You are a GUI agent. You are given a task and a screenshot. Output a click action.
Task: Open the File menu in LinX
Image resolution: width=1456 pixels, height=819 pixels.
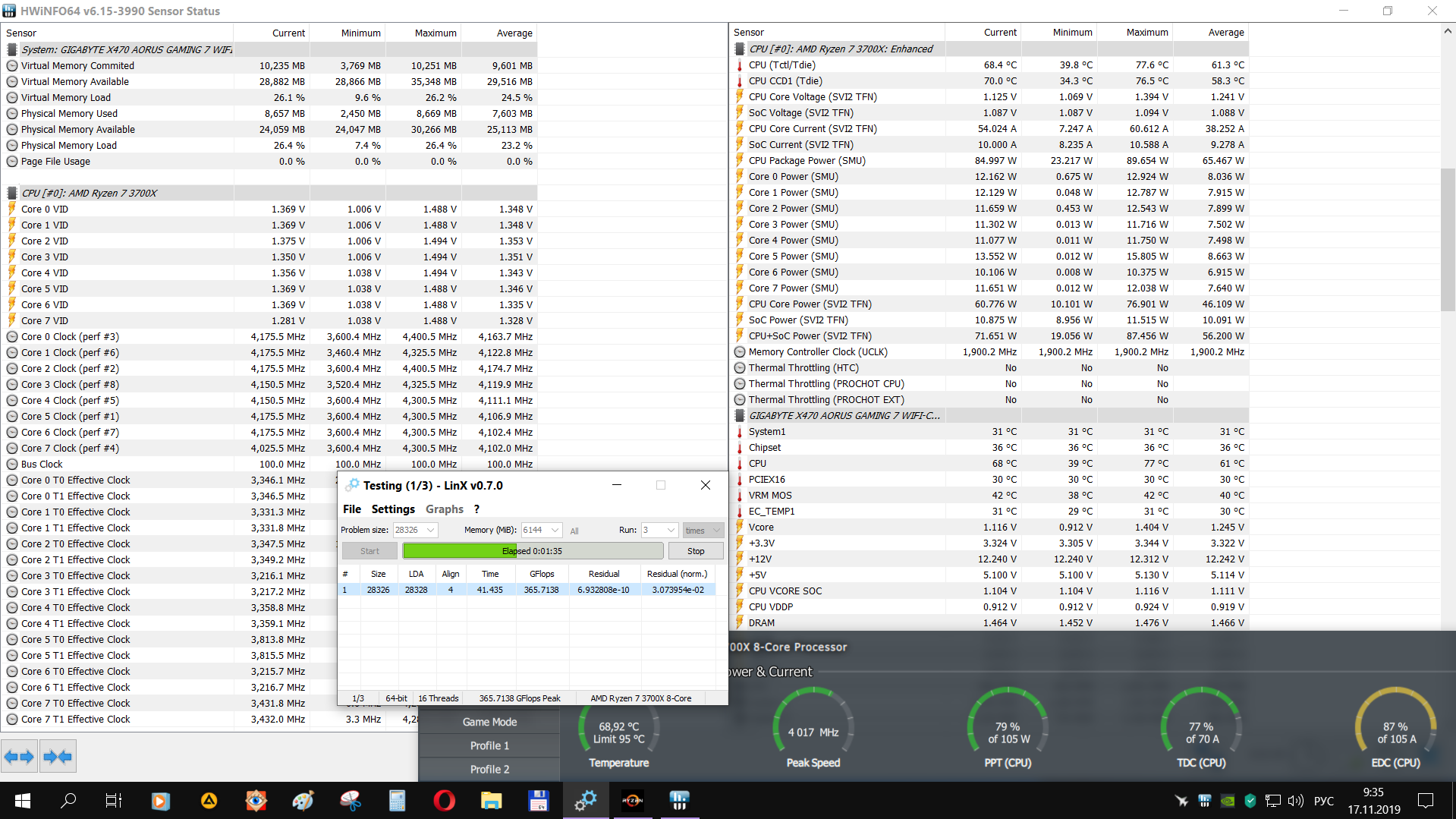352,509
